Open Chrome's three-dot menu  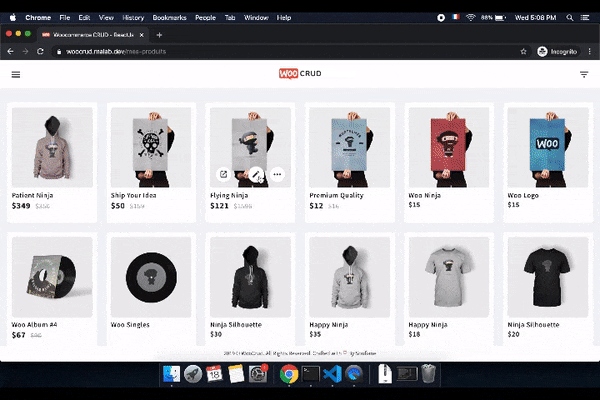(x=590, y=51)
